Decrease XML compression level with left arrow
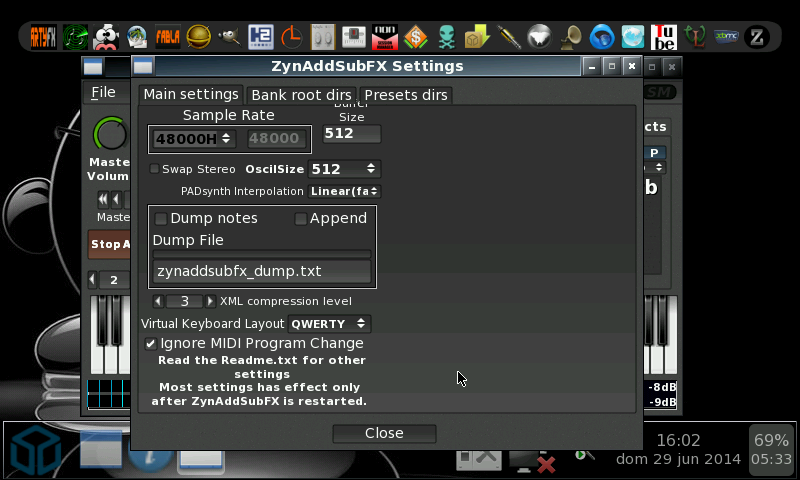This screenshot has width=800, height=480. 158,301
